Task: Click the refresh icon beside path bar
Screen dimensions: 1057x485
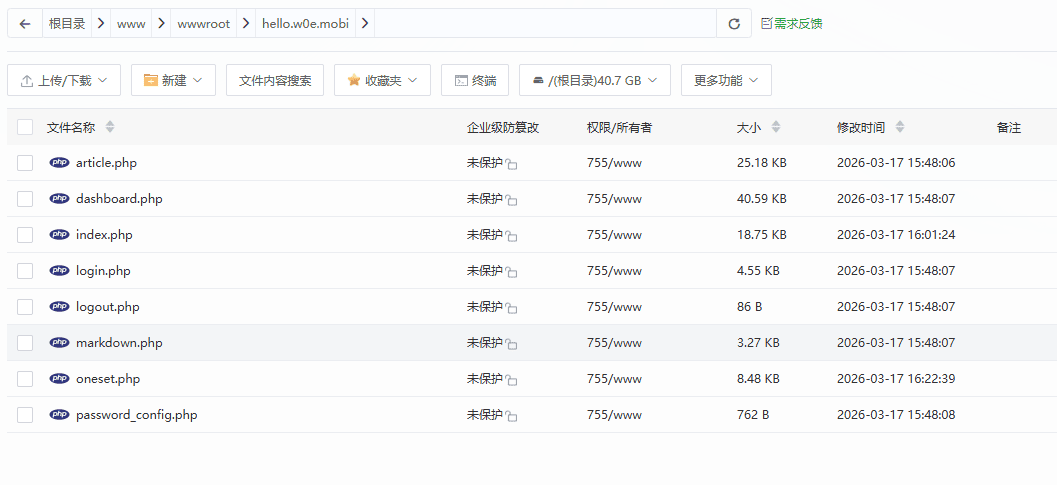Action: [734, 24]
